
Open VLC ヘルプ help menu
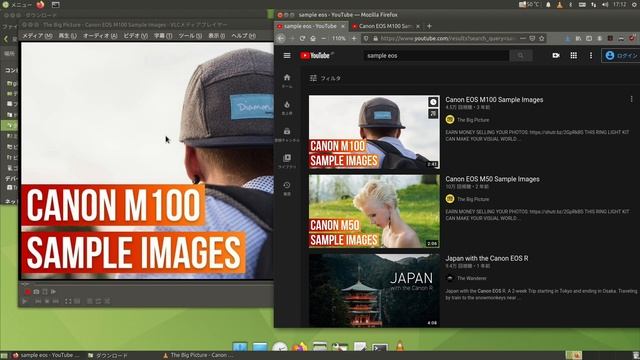243,36
